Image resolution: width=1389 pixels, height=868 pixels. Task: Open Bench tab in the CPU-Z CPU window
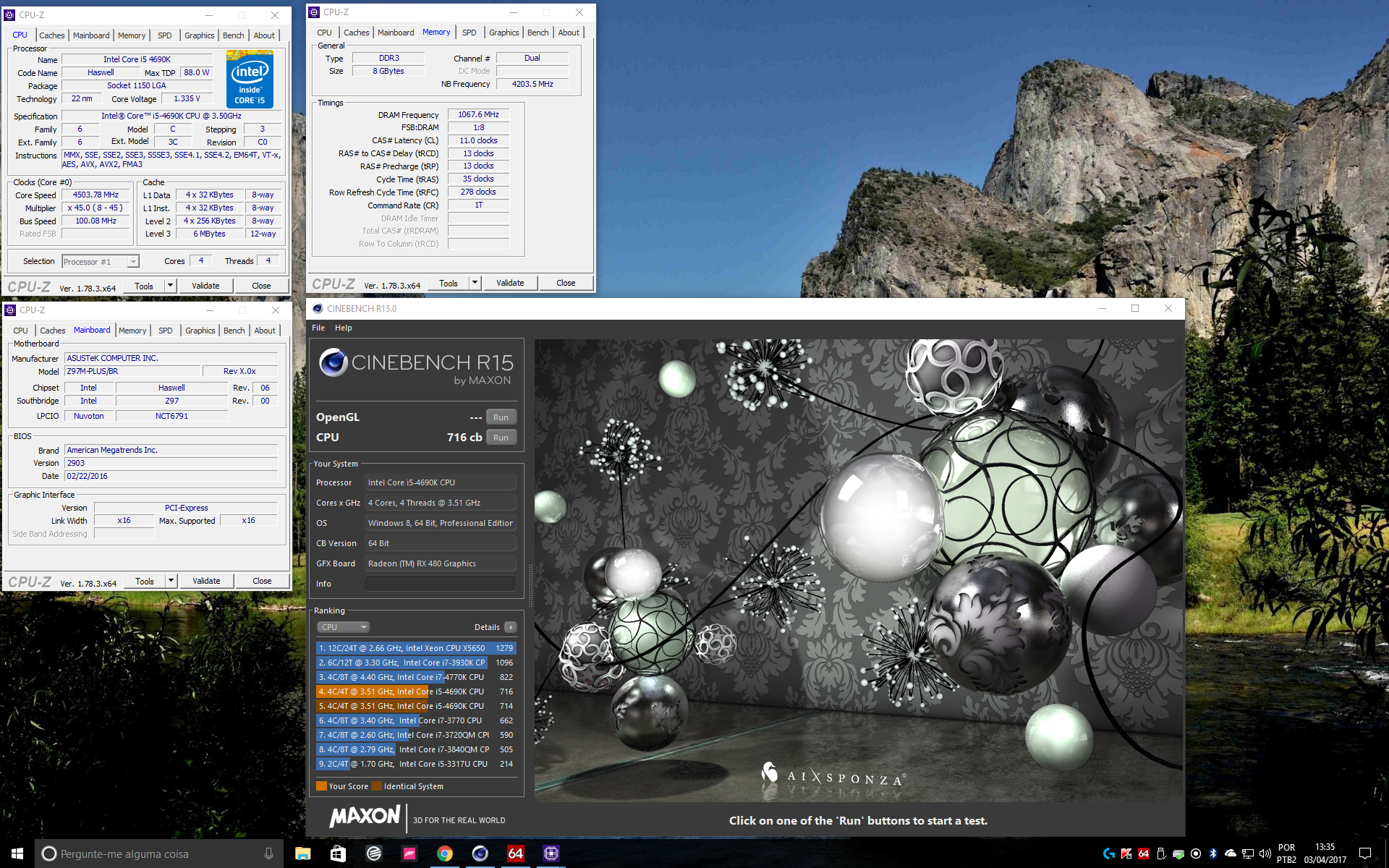pos(234,35)
